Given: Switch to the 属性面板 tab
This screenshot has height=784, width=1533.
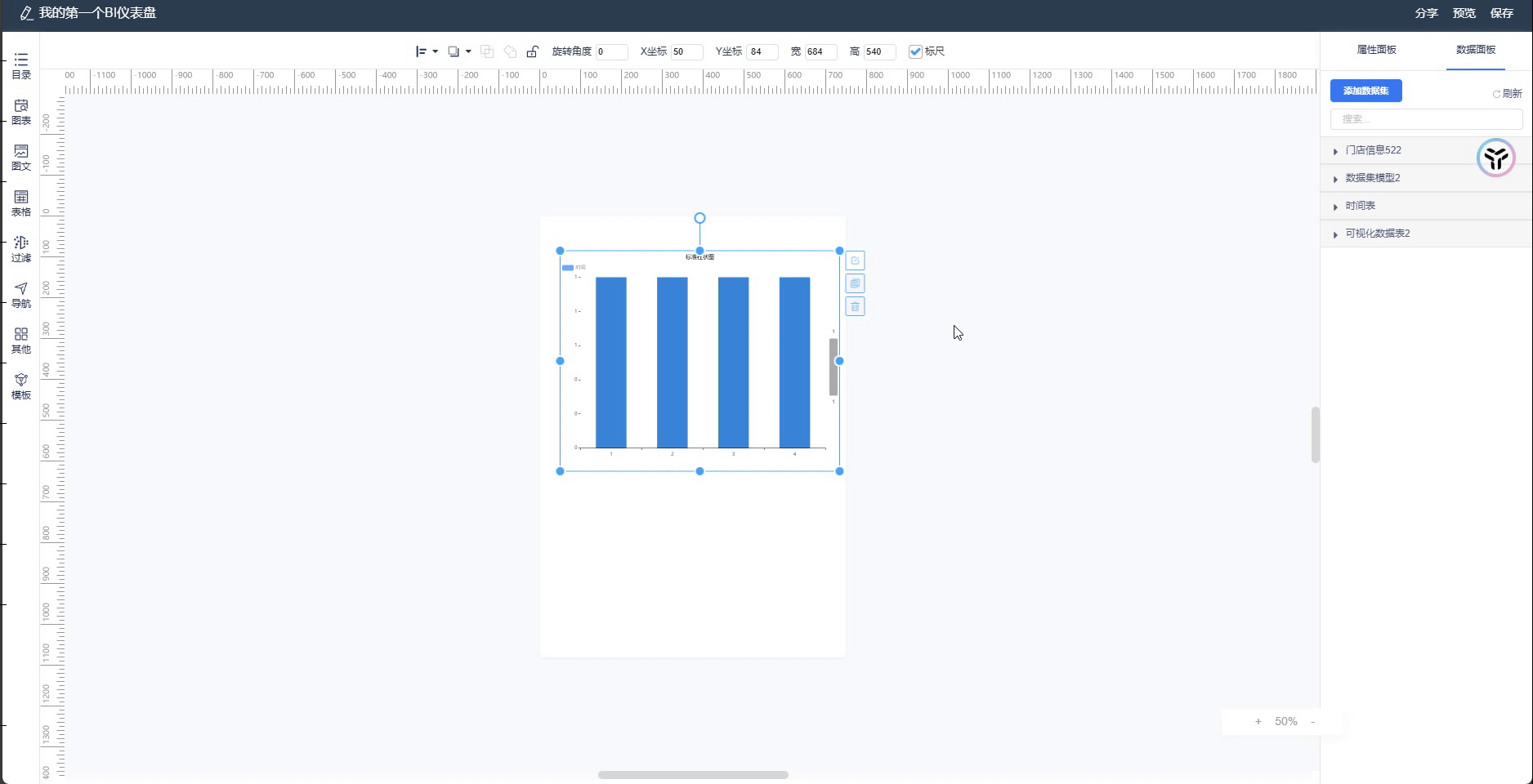Looking at the screenshot, I should 1376,50.
